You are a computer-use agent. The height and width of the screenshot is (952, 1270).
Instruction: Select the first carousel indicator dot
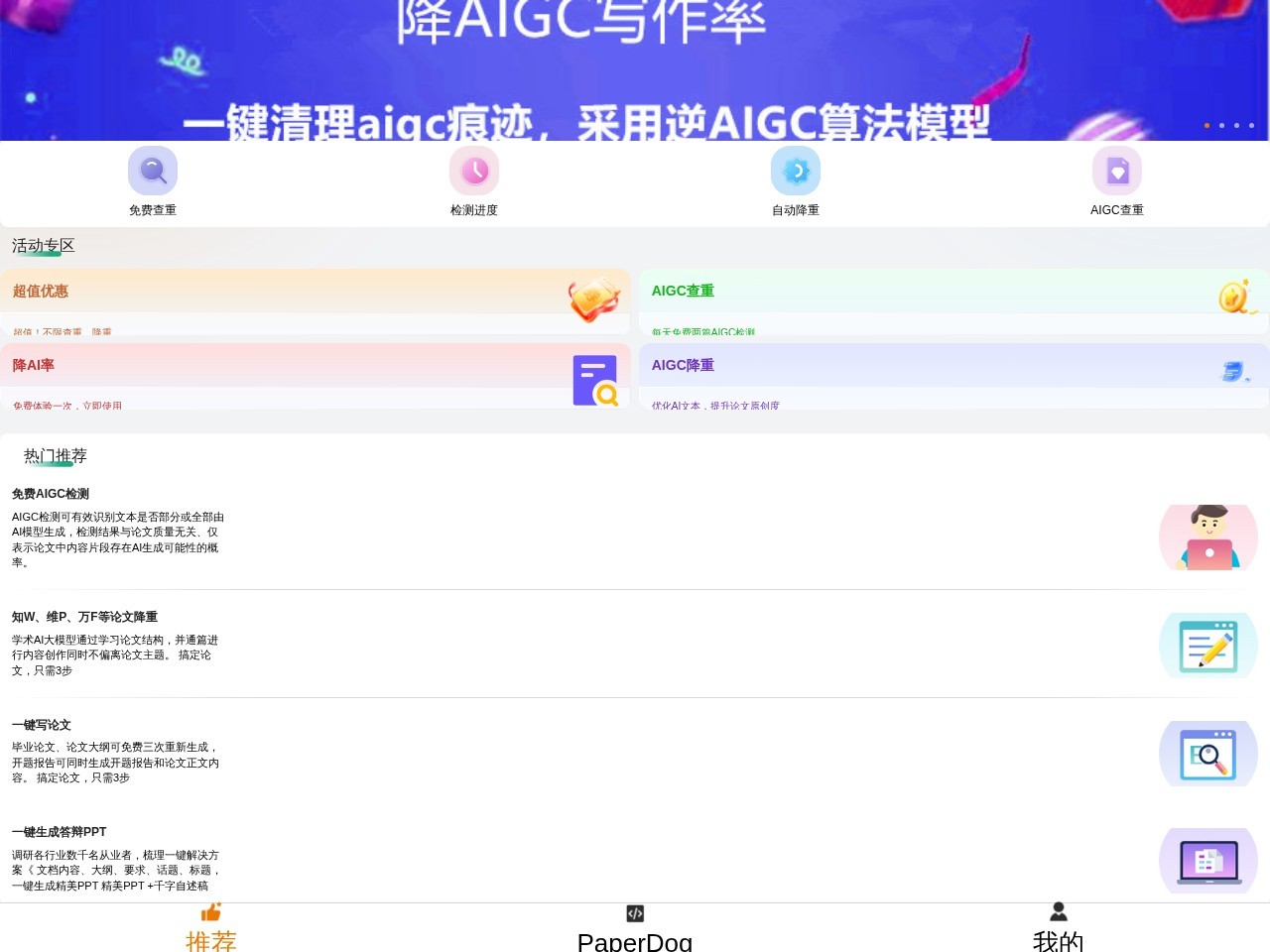pyautogui.click(x=1207, y=126)
